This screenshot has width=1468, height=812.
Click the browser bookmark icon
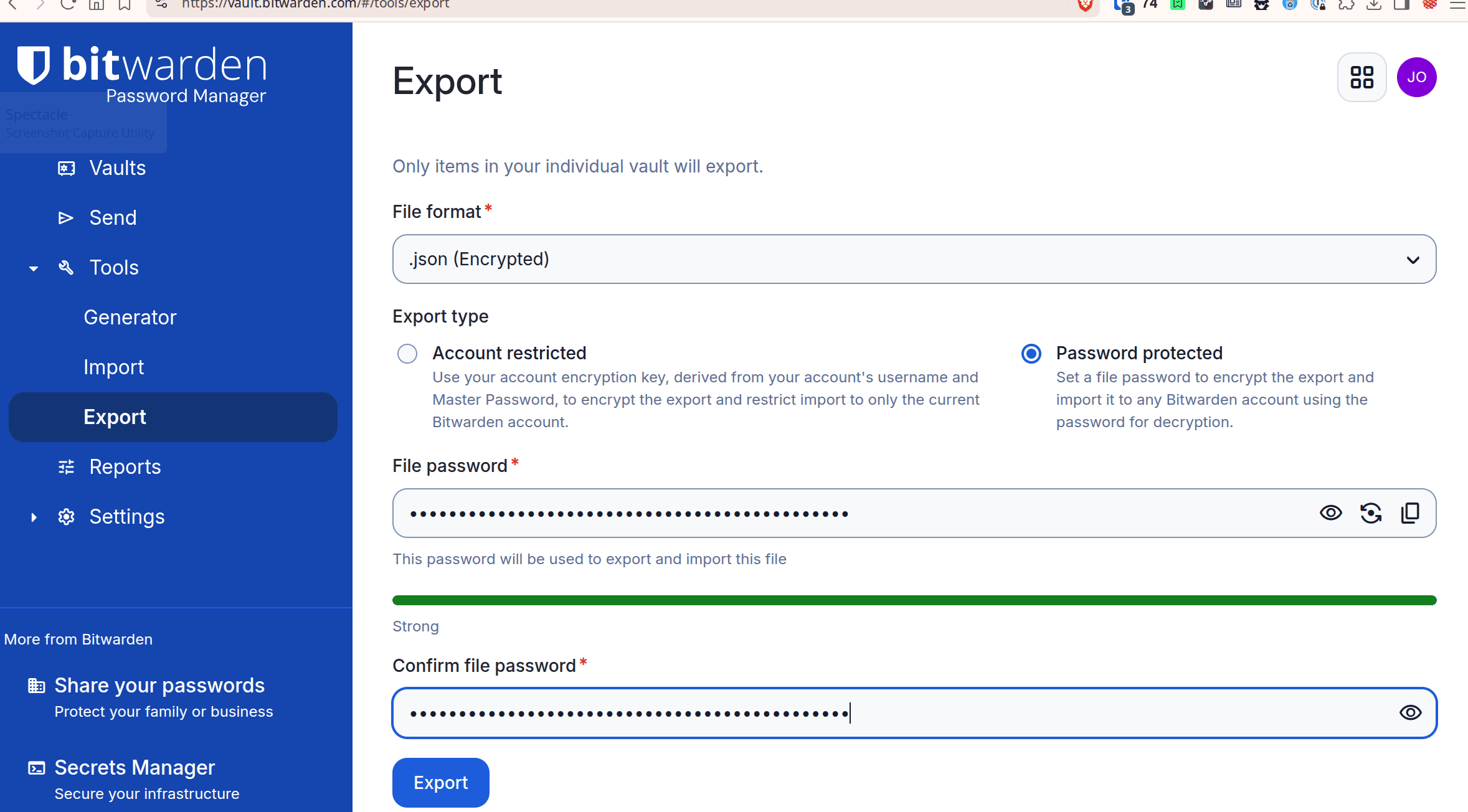click(125, 5)
